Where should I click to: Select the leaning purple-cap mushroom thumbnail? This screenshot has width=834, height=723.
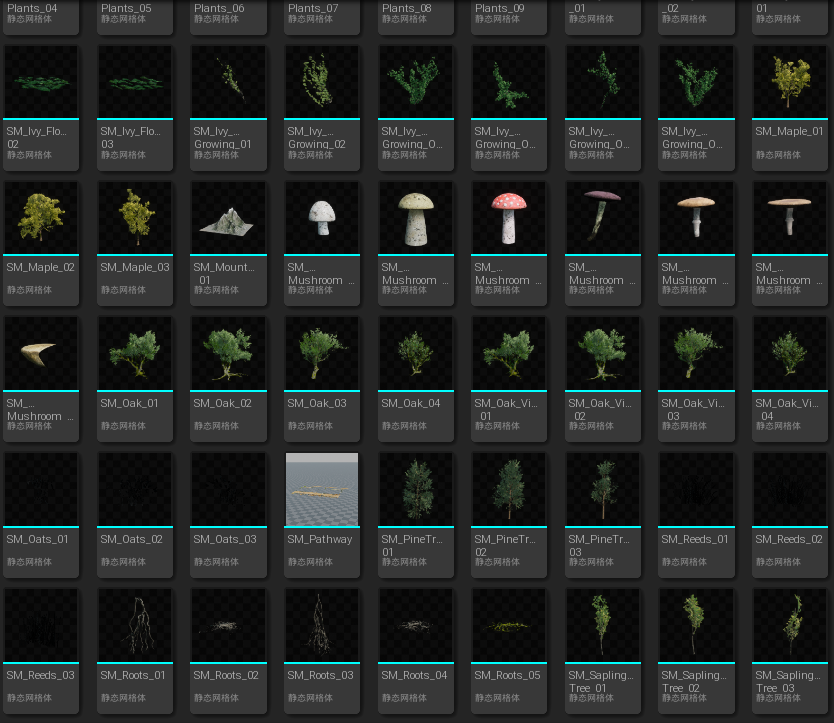pyautogui.click(x=603, y=218)
